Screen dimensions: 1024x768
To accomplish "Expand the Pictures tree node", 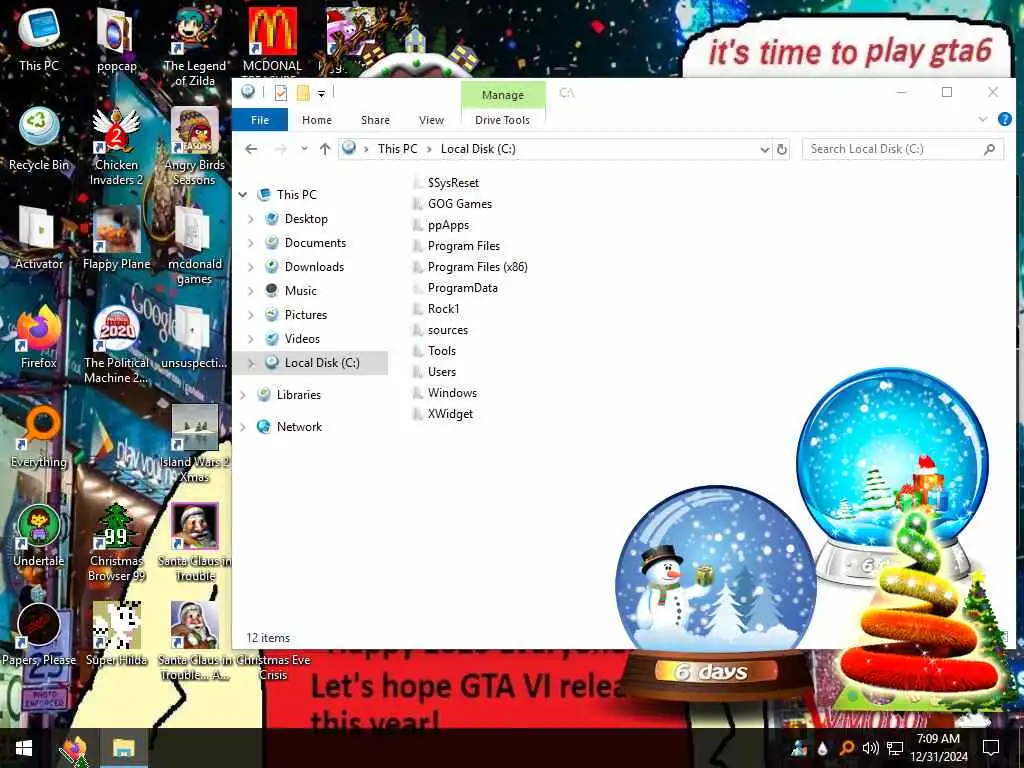I will pyautogui.click(x=251, y=315).
